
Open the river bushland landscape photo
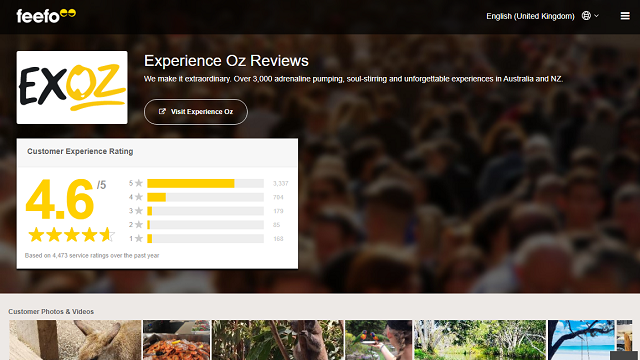click(x=480, y=340)
